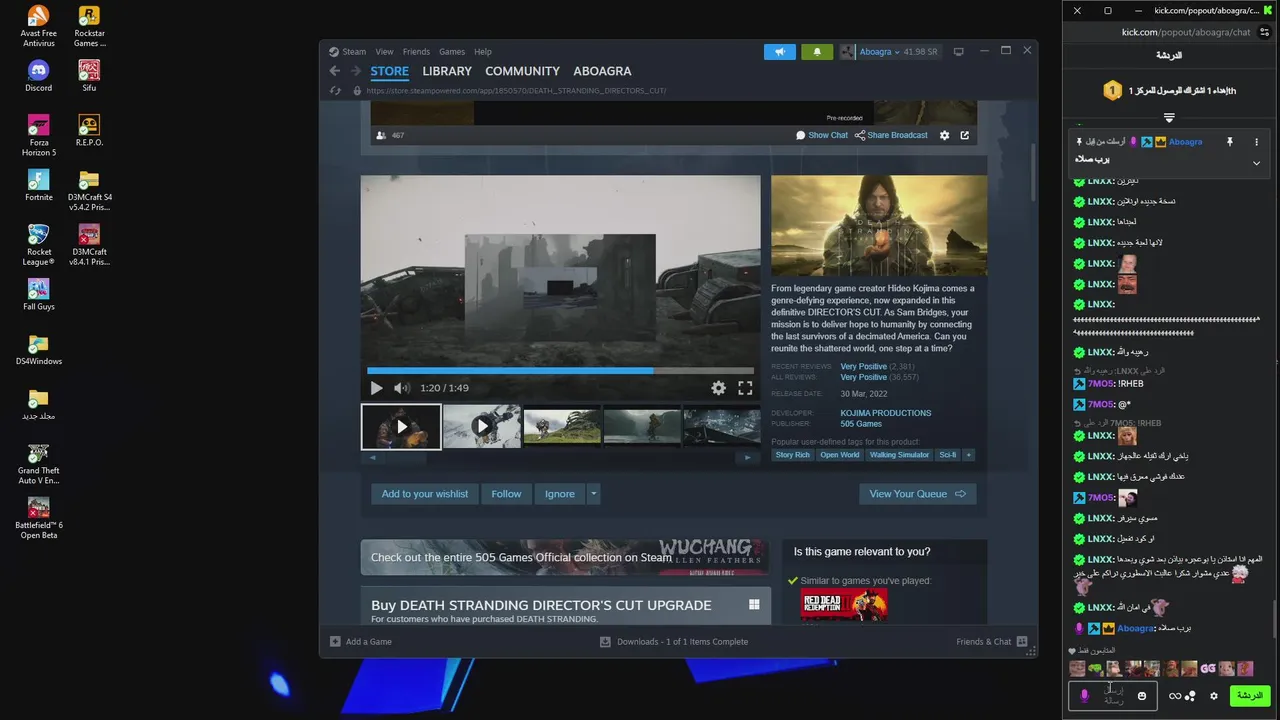Open Steam notifications bell

click(x=817, y=52)
